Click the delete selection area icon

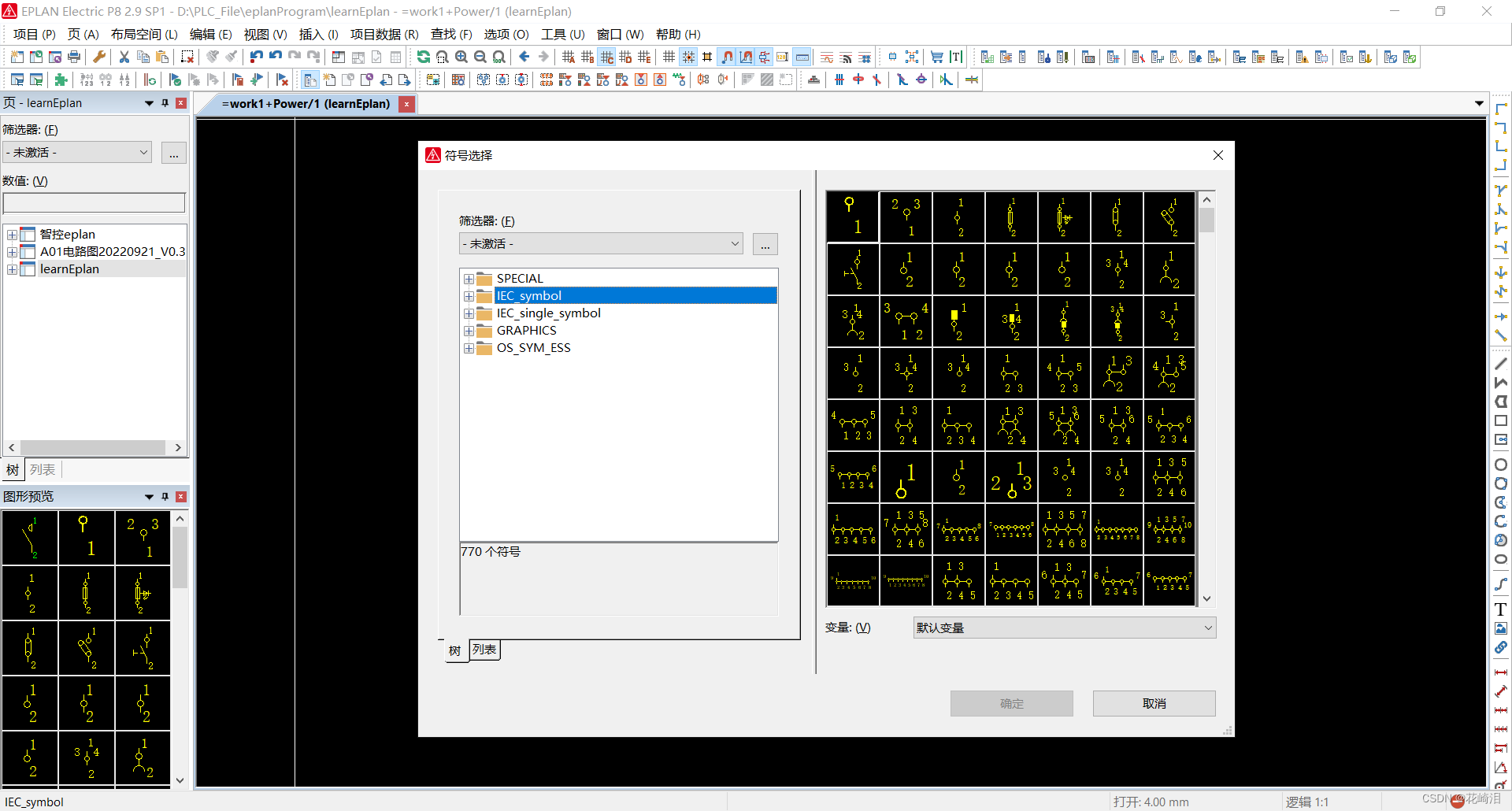tap(187, 57)
